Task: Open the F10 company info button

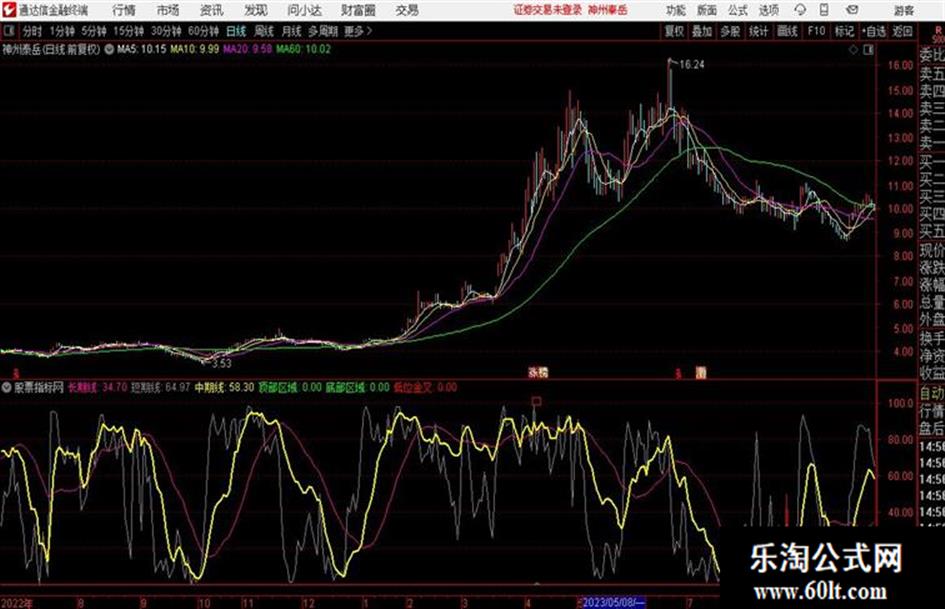Action: [x=817, y=31]
